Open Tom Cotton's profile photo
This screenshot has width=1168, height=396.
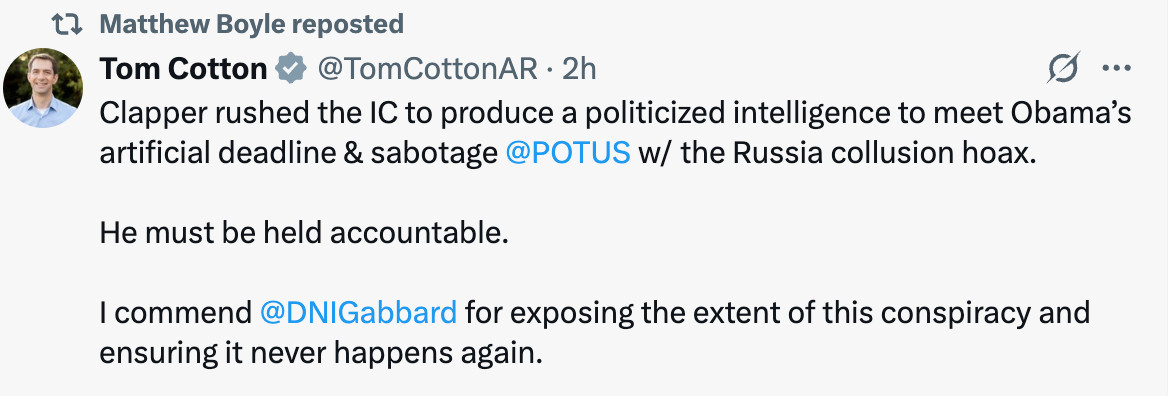[x=42, y=88]
